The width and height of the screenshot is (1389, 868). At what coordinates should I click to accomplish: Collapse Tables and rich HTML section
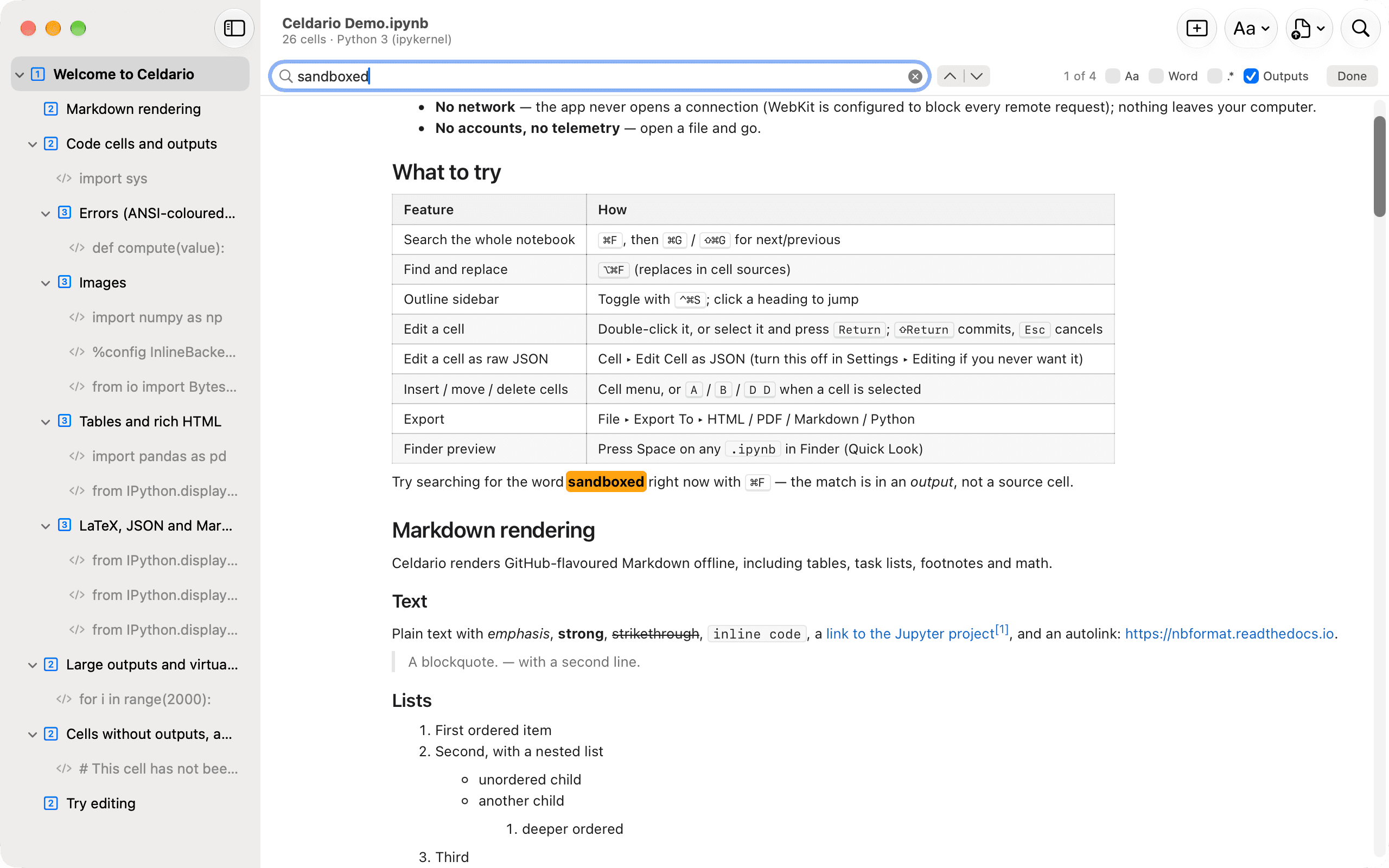pos(46,422)
